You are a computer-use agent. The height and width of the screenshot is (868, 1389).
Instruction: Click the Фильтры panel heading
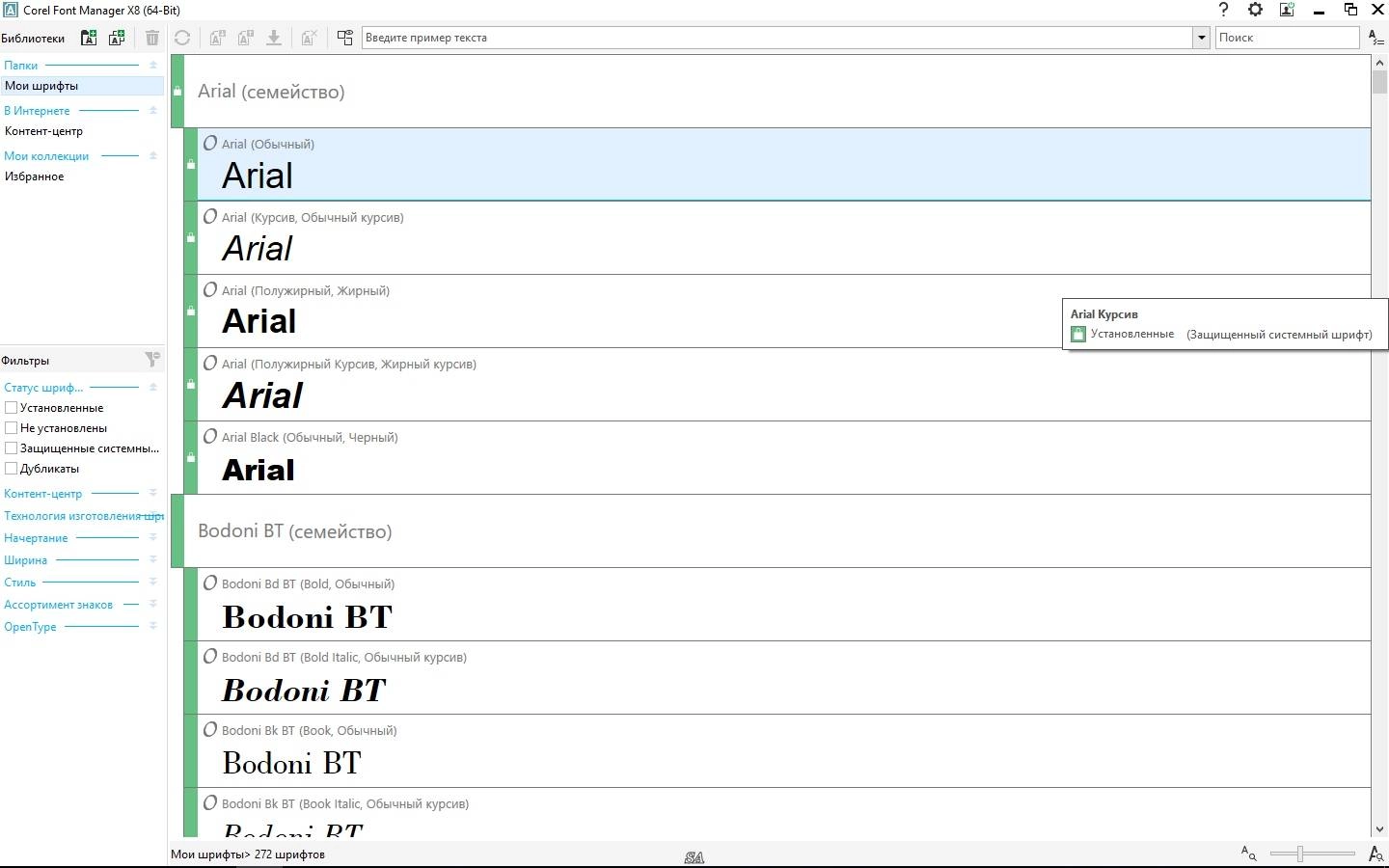pyautogui.click(x=25, y=361)
